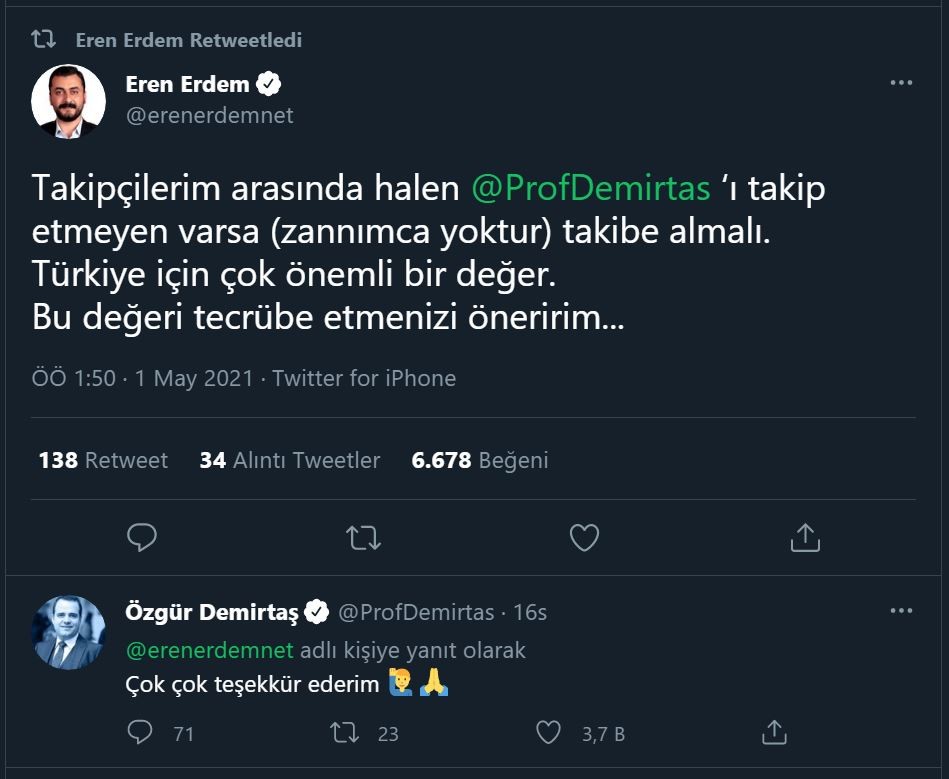
Task: View the 34 Alıntı Tweetler list
Action: point(290,460)
